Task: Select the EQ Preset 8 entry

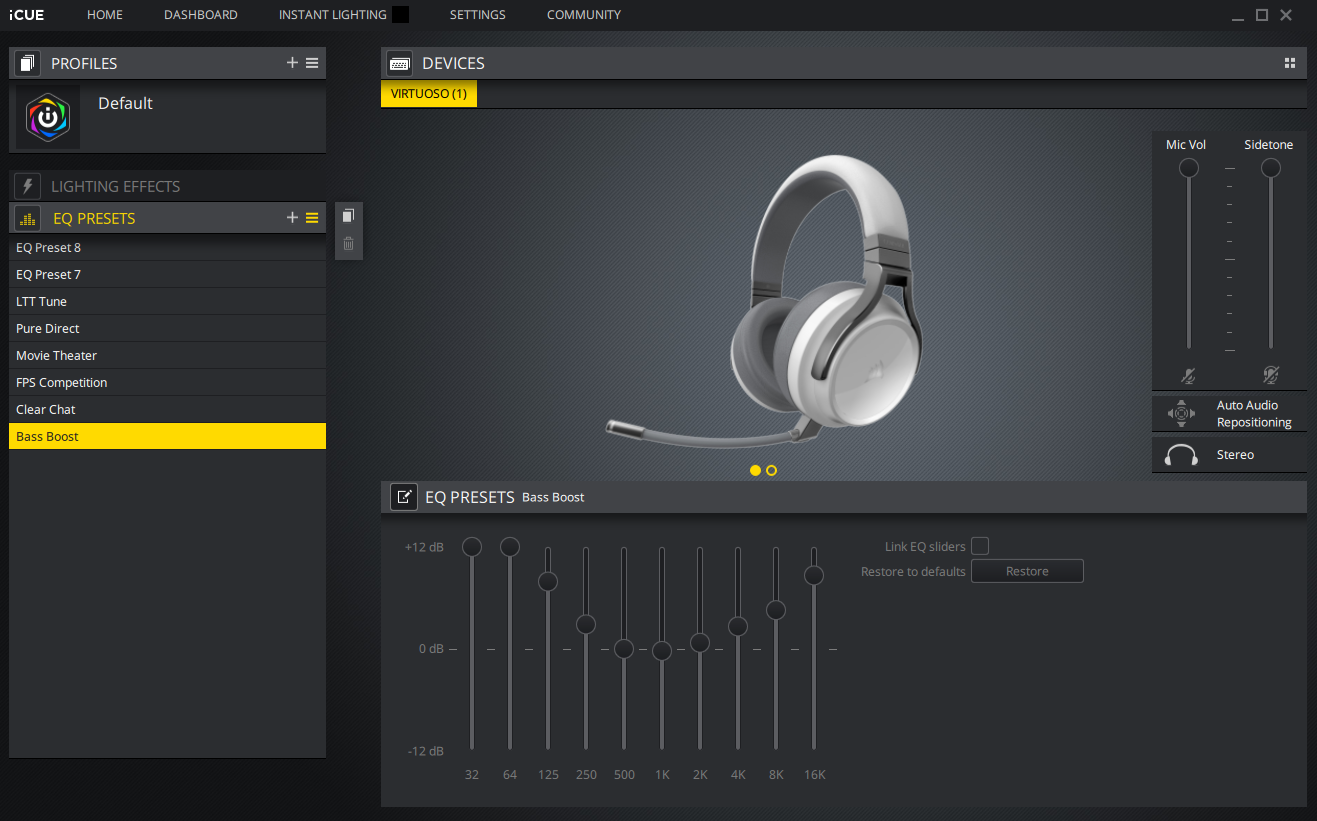Action: (167, 247)
